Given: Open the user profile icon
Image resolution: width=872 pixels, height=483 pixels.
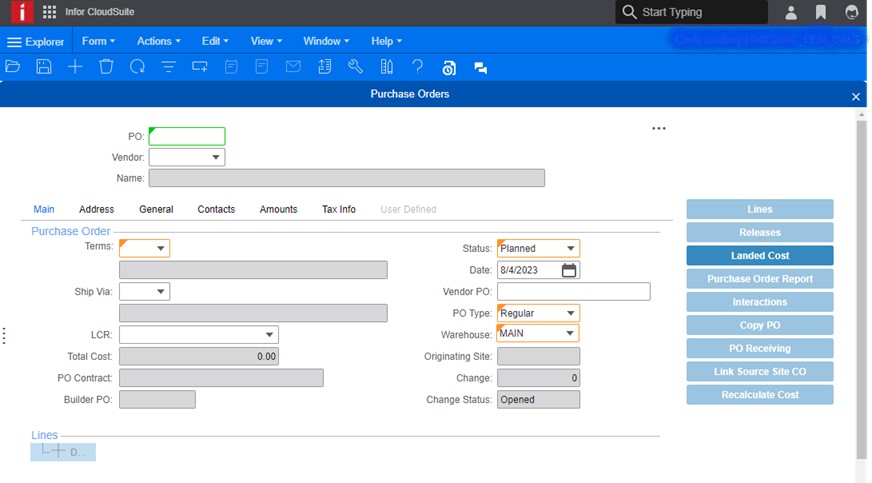Looking at the screenshot, I should pyautogui.click(x=791, y=12).
